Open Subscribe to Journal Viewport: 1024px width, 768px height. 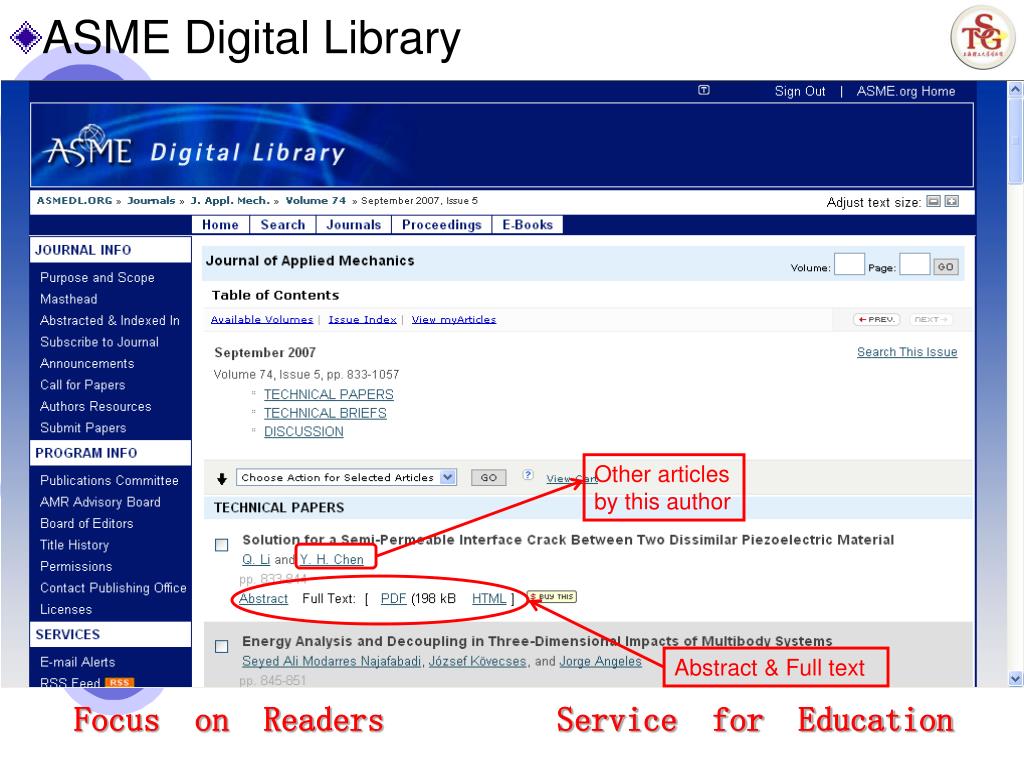[x=99, y=342]
